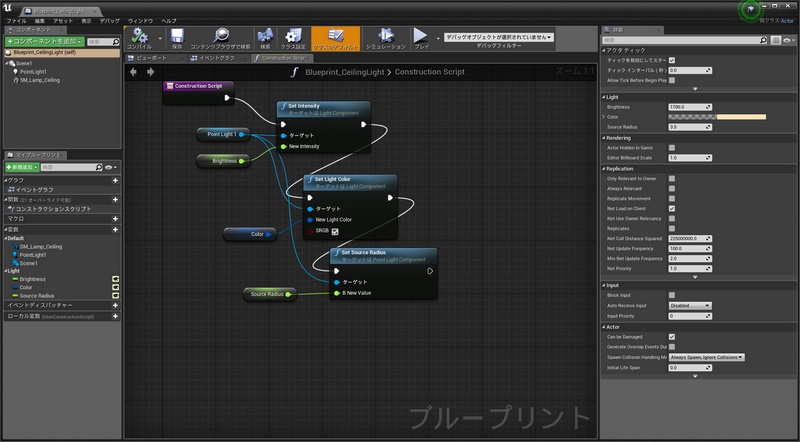Open the Asset menu
800x442 pixels.
click(63, 21)
